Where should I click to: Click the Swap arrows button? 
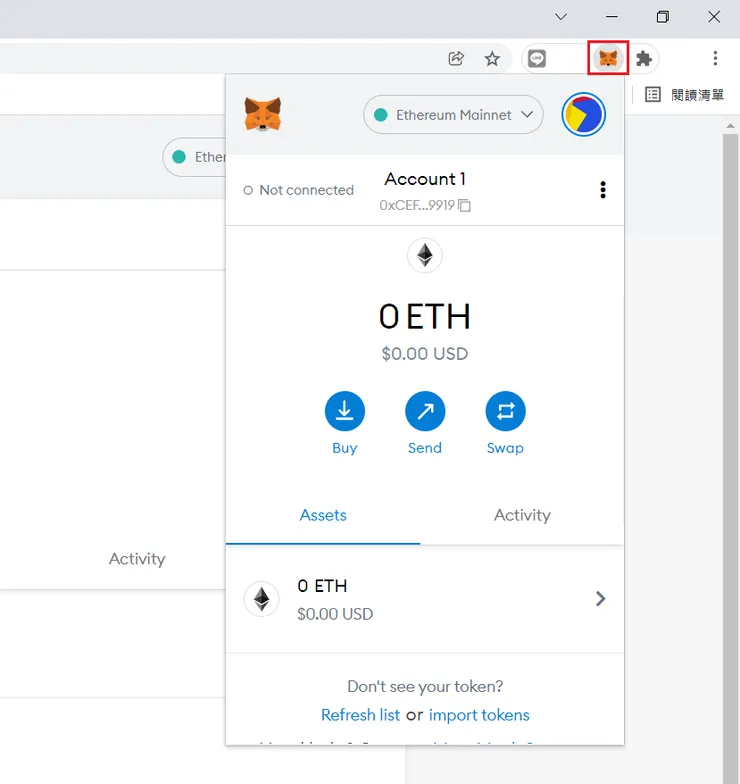[x=505, y=411]
